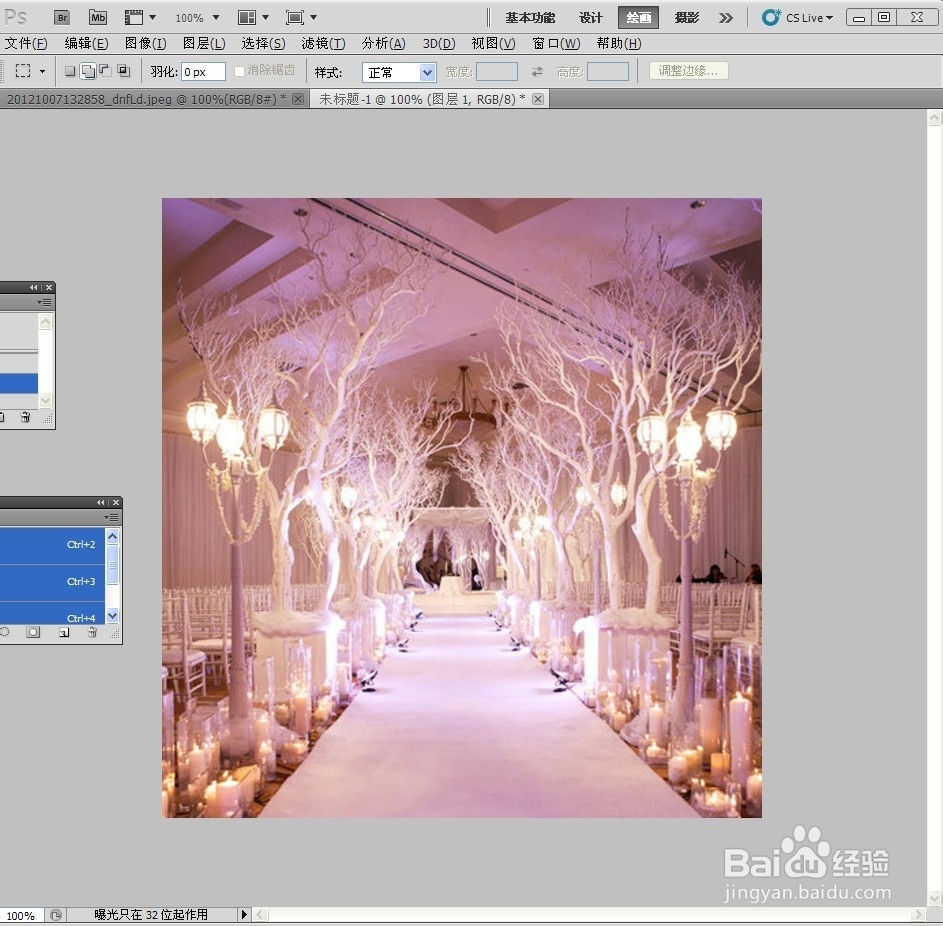Load channel as selection dotted-circle icon
The height and width of the screenshot is (926, 943).
click(x=5, y=632)
